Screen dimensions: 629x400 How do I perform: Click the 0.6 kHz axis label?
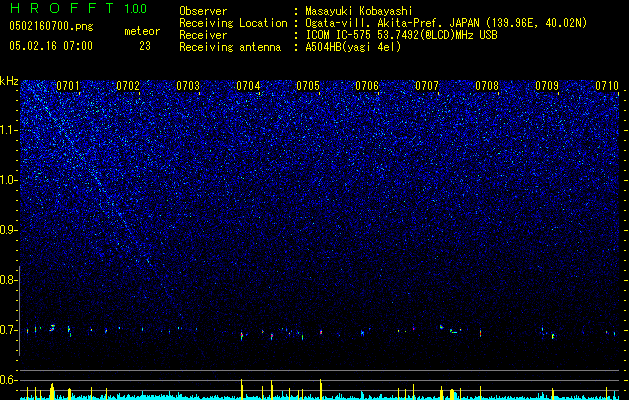point(8,380)
